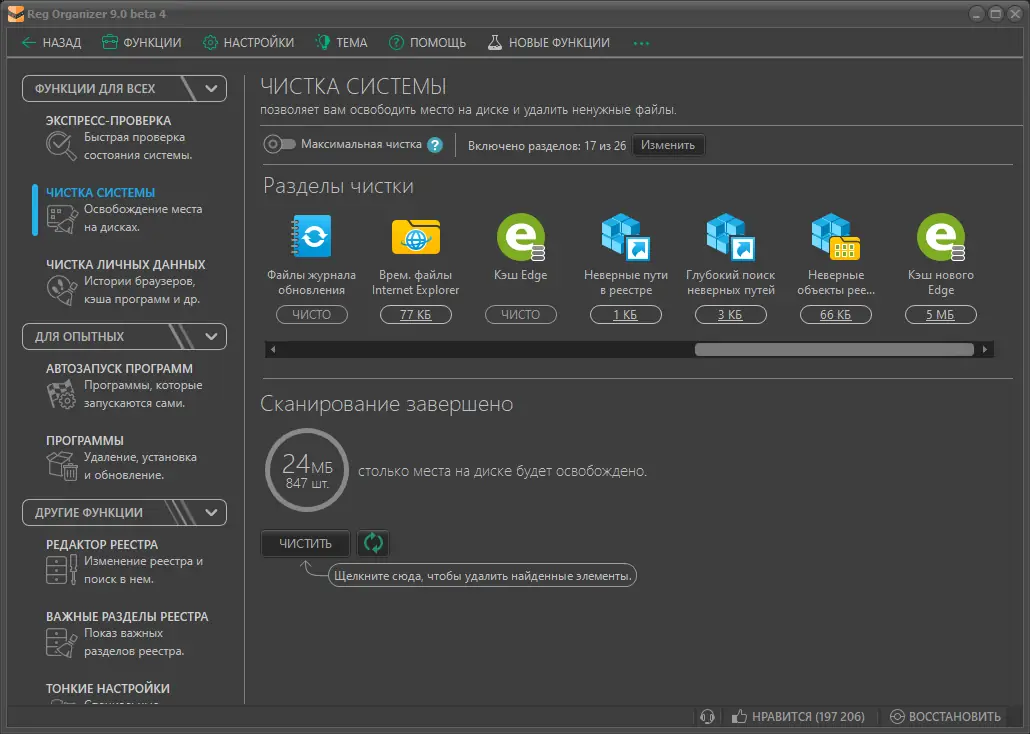Collapse the ДЛЯ ОПЫТНЫХ section
This screenshot has height=734, width=1030.
(211, 336)
